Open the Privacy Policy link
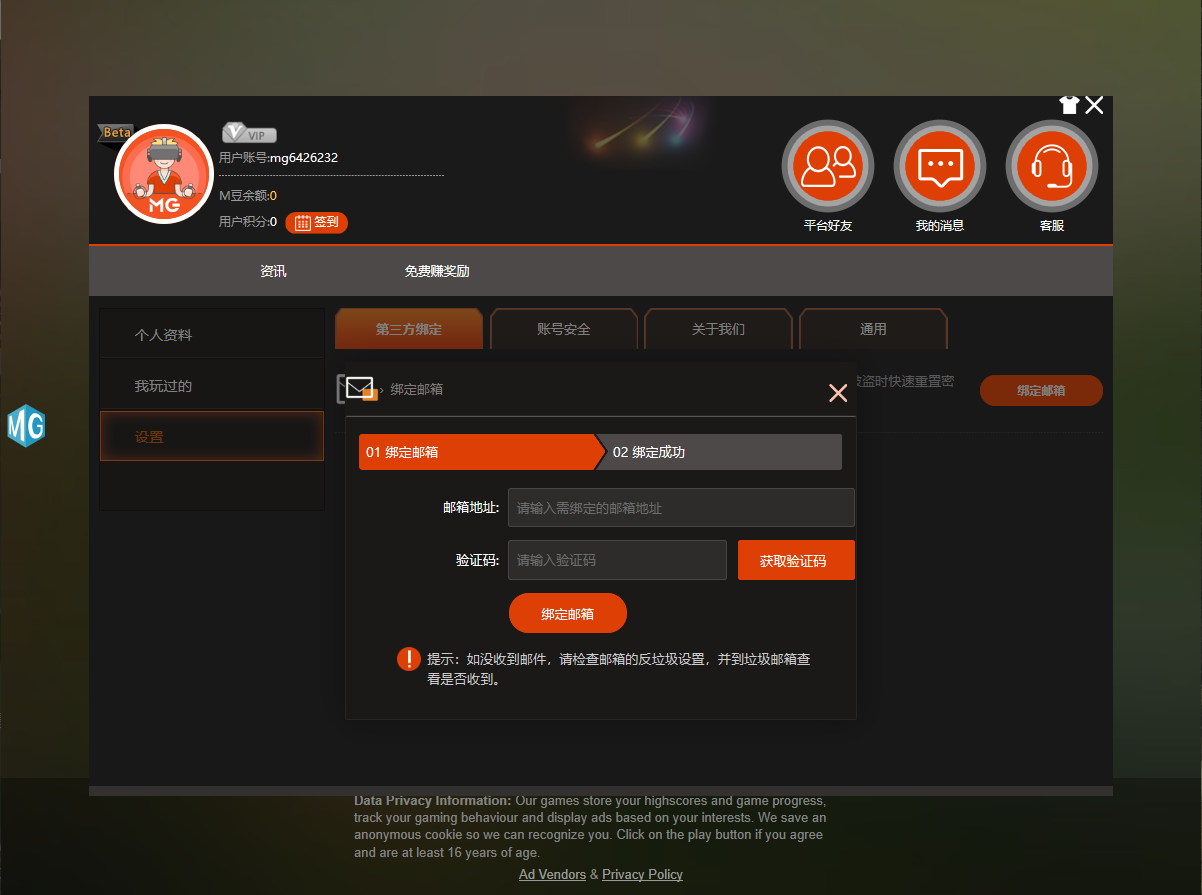The width and height of the screenshot is (1202, 895). pyautogui.click(x=642, y=874)
